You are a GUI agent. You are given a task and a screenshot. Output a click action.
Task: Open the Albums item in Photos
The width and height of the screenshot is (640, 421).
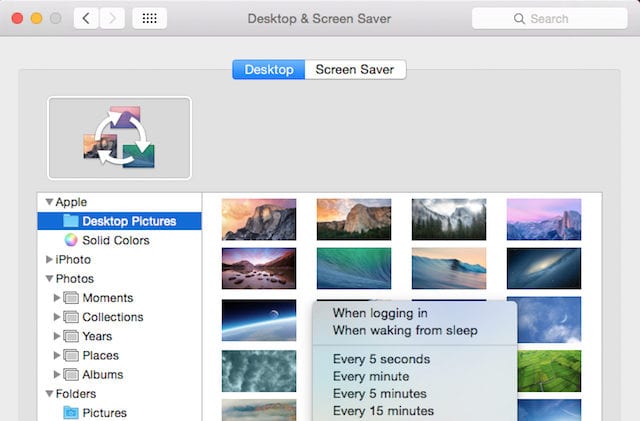tap(102, 375)
